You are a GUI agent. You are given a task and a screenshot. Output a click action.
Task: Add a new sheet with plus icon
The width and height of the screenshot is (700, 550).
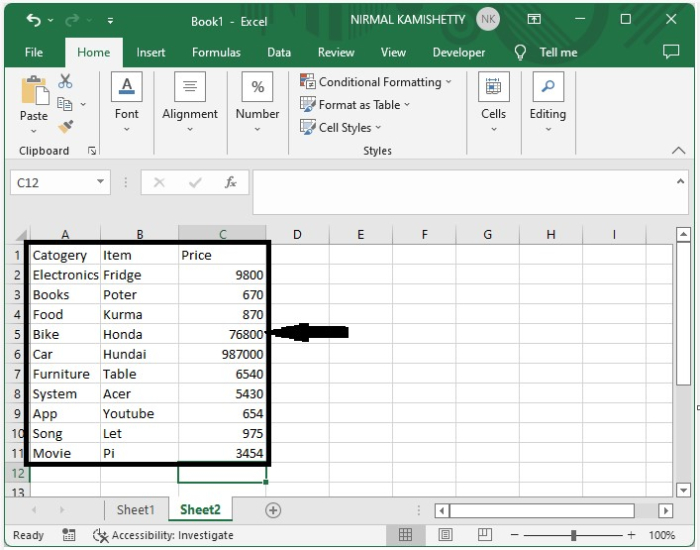[273, 510]
